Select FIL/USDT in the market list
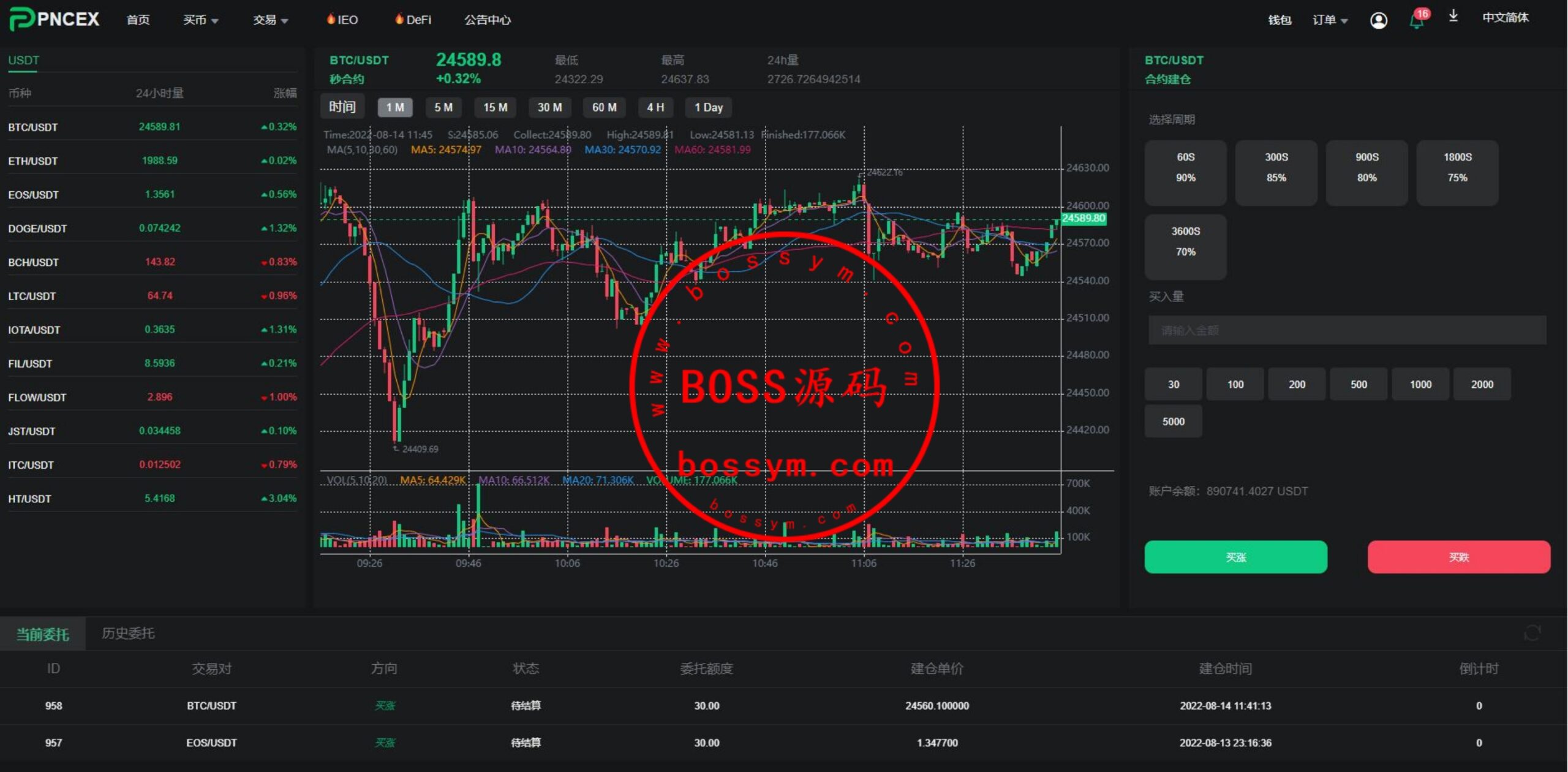 [x=152, y=363]
